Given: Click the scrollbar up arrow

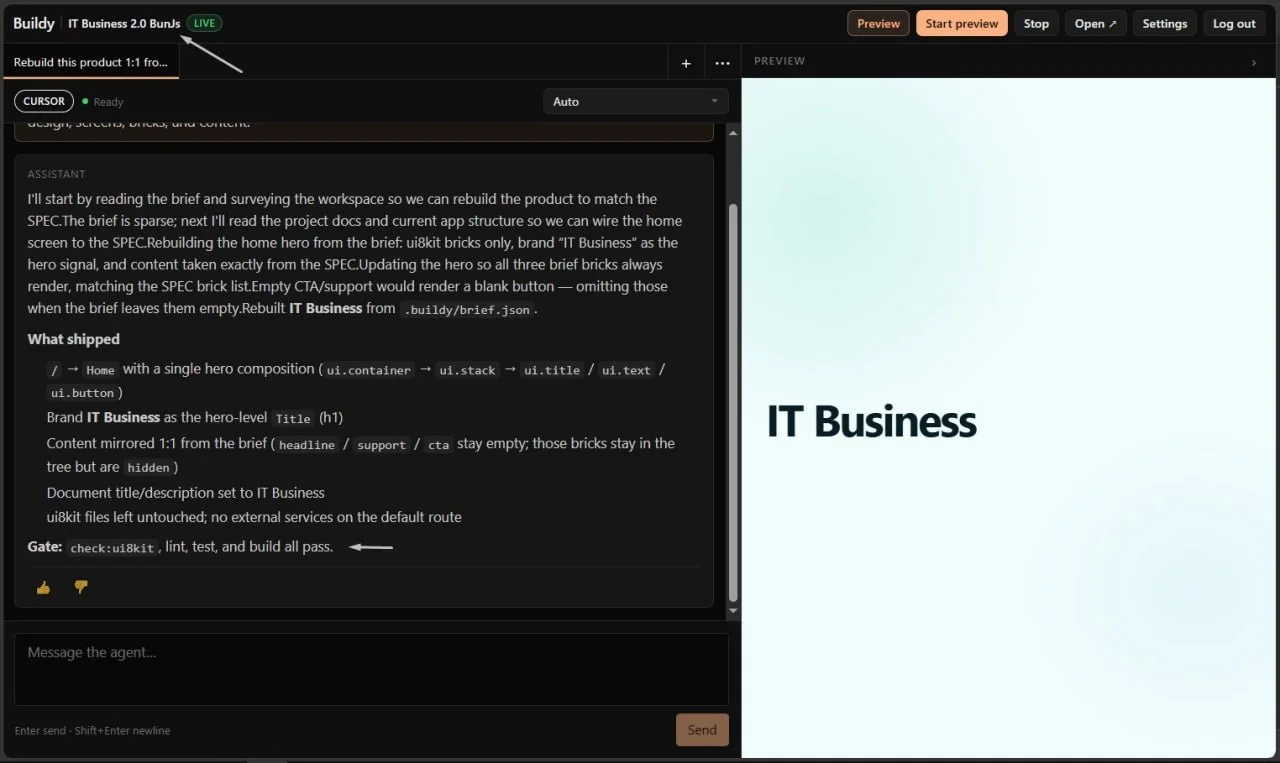Looking at the screenshot, I should click(x=733, y=132).
